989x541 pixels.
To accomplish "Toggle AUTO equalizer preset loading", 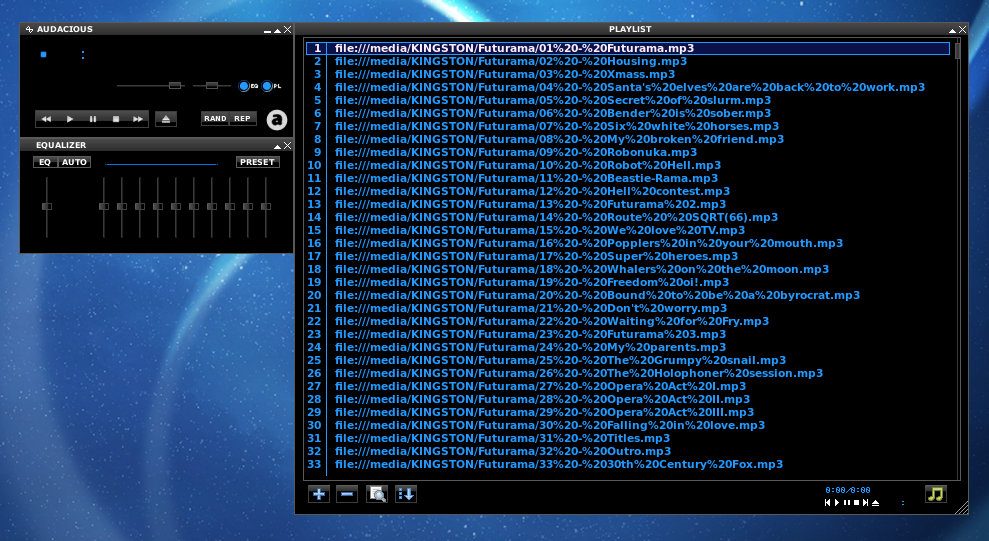I will coord(74,162).
